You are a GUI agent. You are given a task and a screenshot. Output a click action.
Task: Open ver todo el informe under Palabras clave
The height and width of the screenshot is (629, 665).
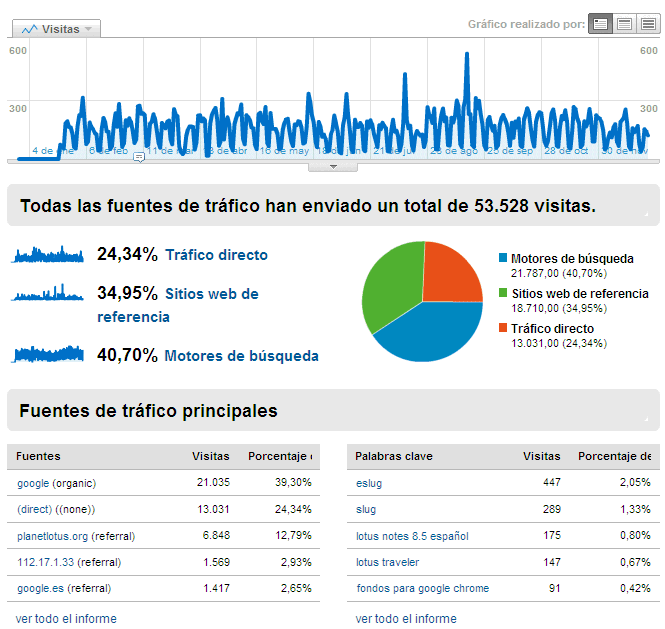pyautogui.click(x=406, y=618)
